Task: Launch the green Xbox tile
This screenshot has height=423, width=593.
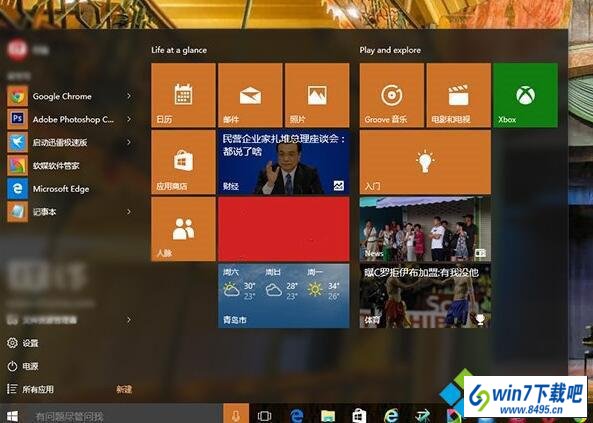Action: click(x=525, y=95)
